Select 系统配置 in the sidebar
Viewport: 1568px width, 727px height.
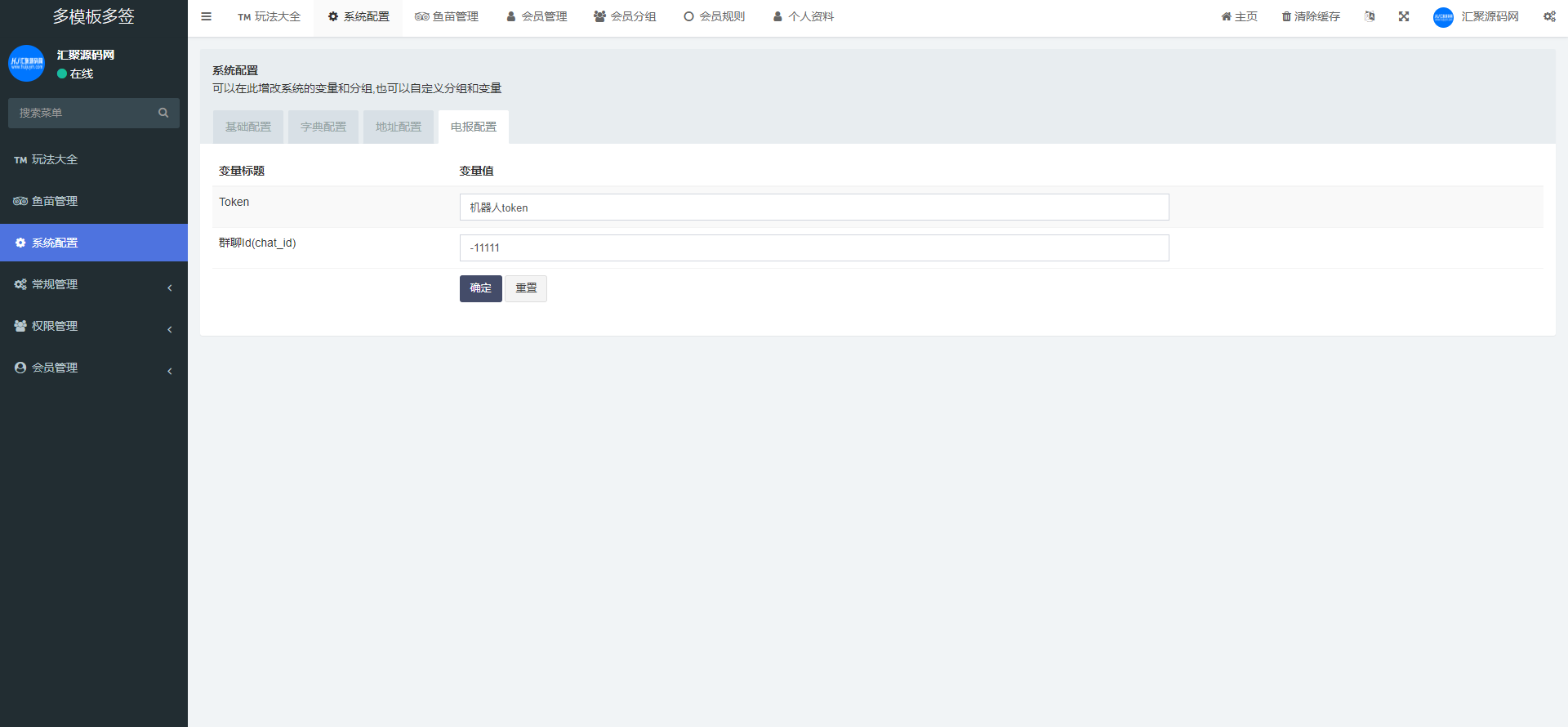94,243
